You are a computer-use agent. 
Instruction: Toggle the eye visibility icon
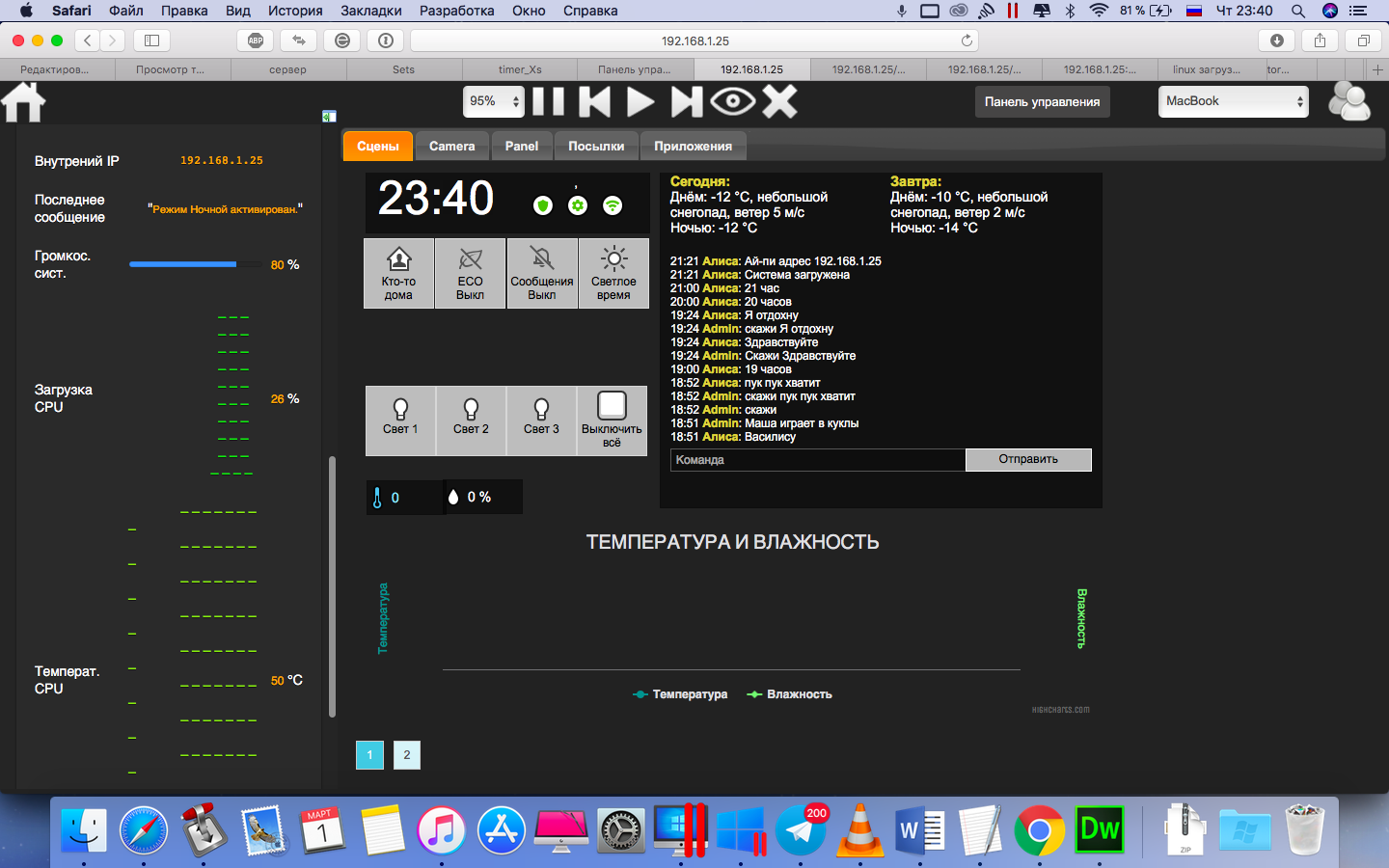point(733,101)
